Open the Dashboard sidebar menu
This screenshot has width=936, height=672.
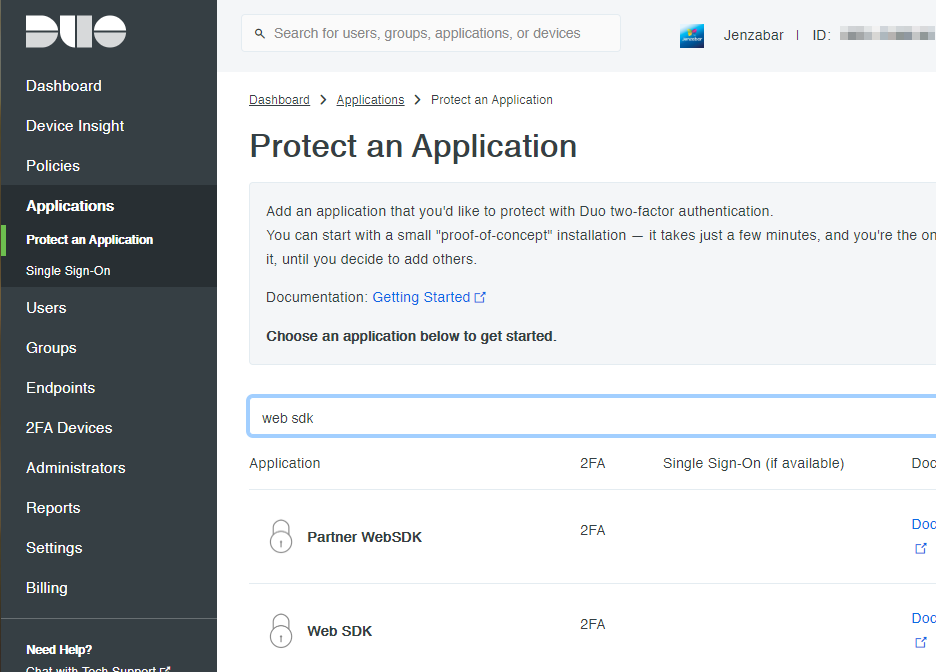(x=64, y=86)
